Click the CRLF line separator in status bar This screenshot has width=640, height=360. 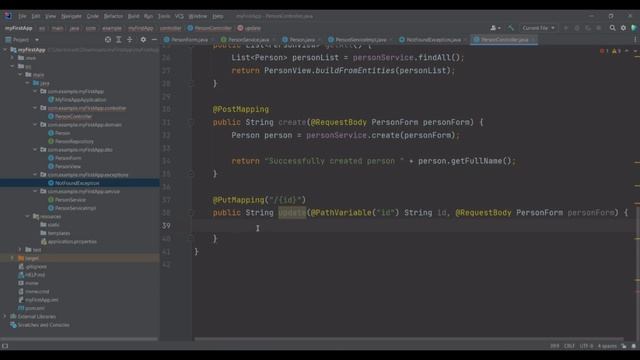(x=569, y=346)
